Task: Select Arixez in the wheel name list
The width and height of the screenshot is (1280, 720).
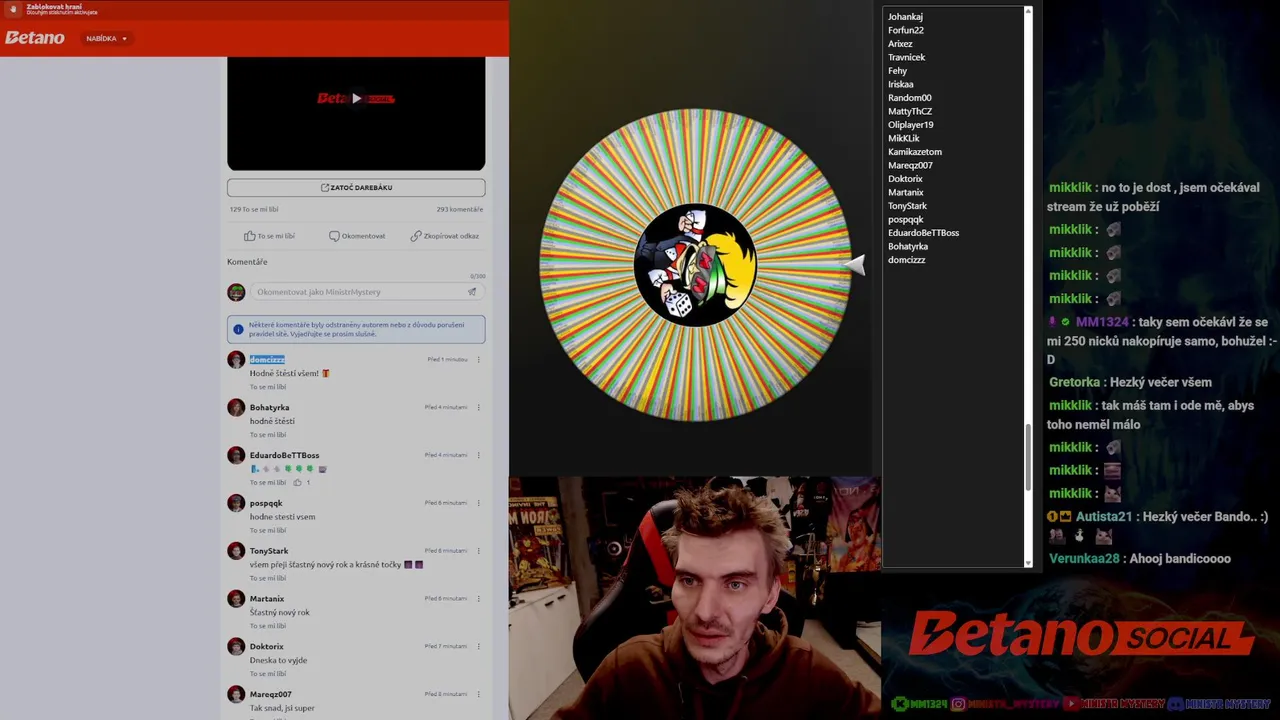Action: [900, 44]
